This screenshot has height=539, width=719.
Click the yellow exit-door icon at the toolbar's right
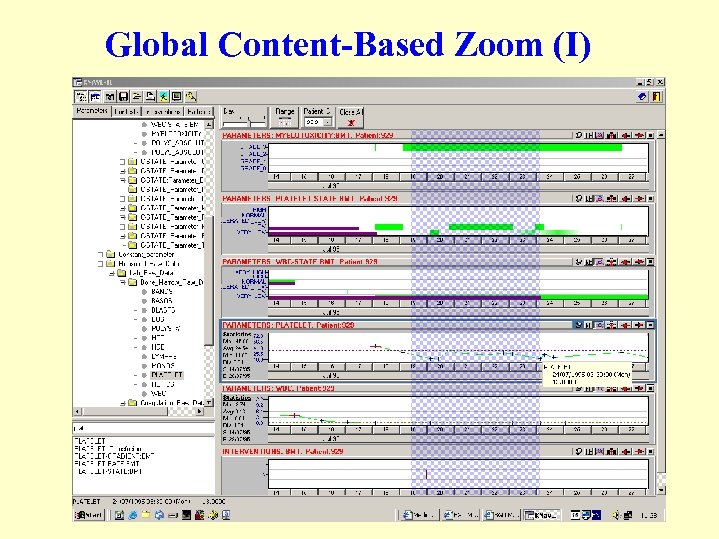point(656,97)
